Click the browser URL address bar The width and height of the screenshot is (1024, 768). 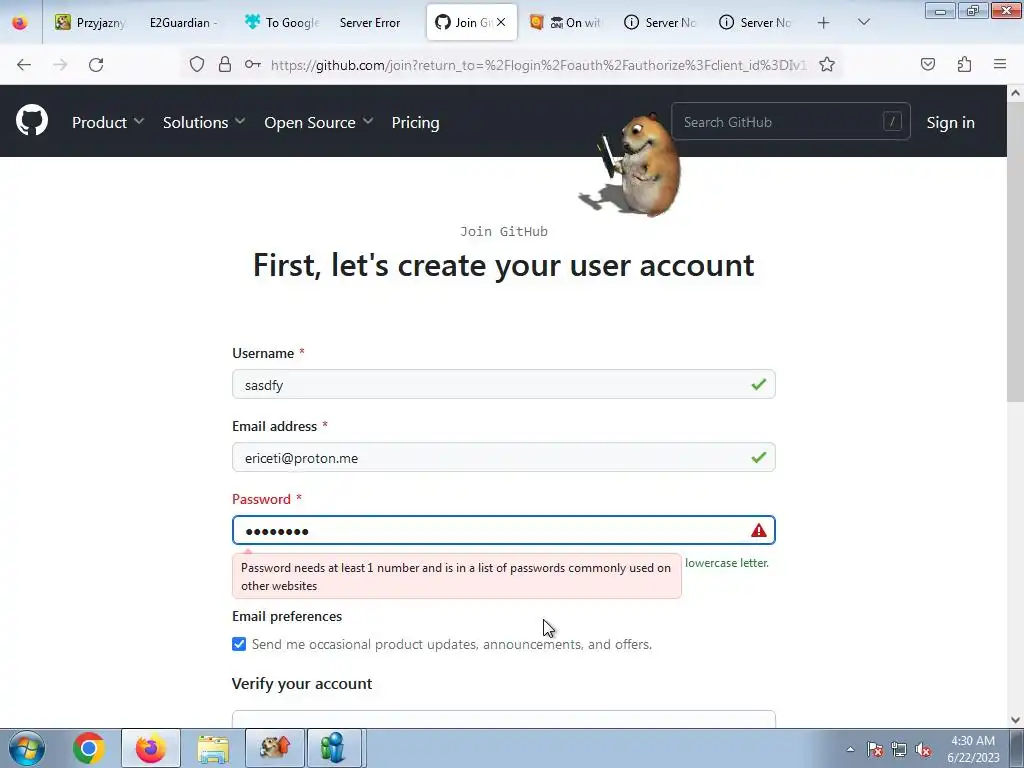537,65
